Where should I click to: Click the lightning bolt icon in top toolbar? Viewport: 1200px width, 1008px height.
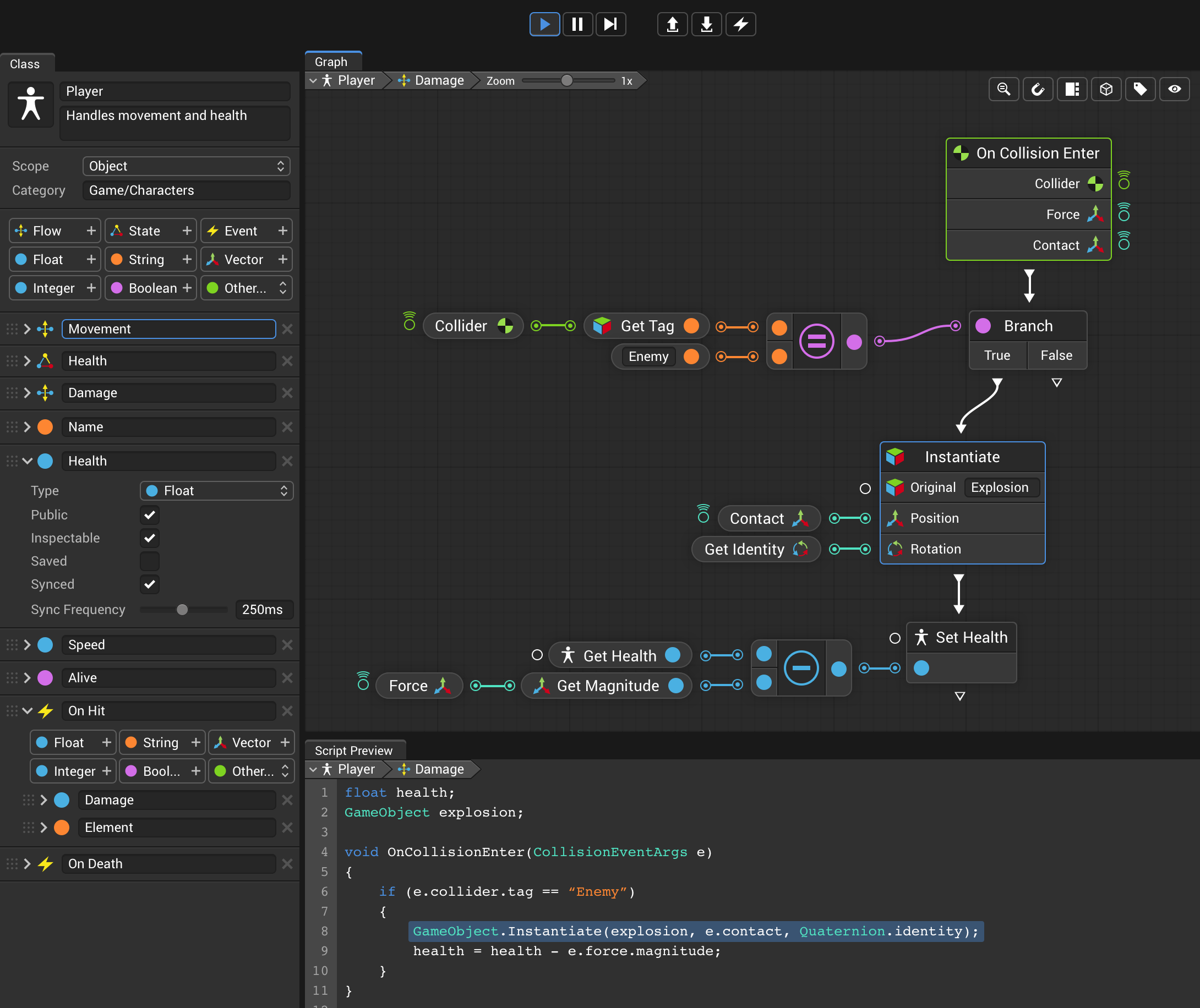pyautogui.click(x=741, y=24)
